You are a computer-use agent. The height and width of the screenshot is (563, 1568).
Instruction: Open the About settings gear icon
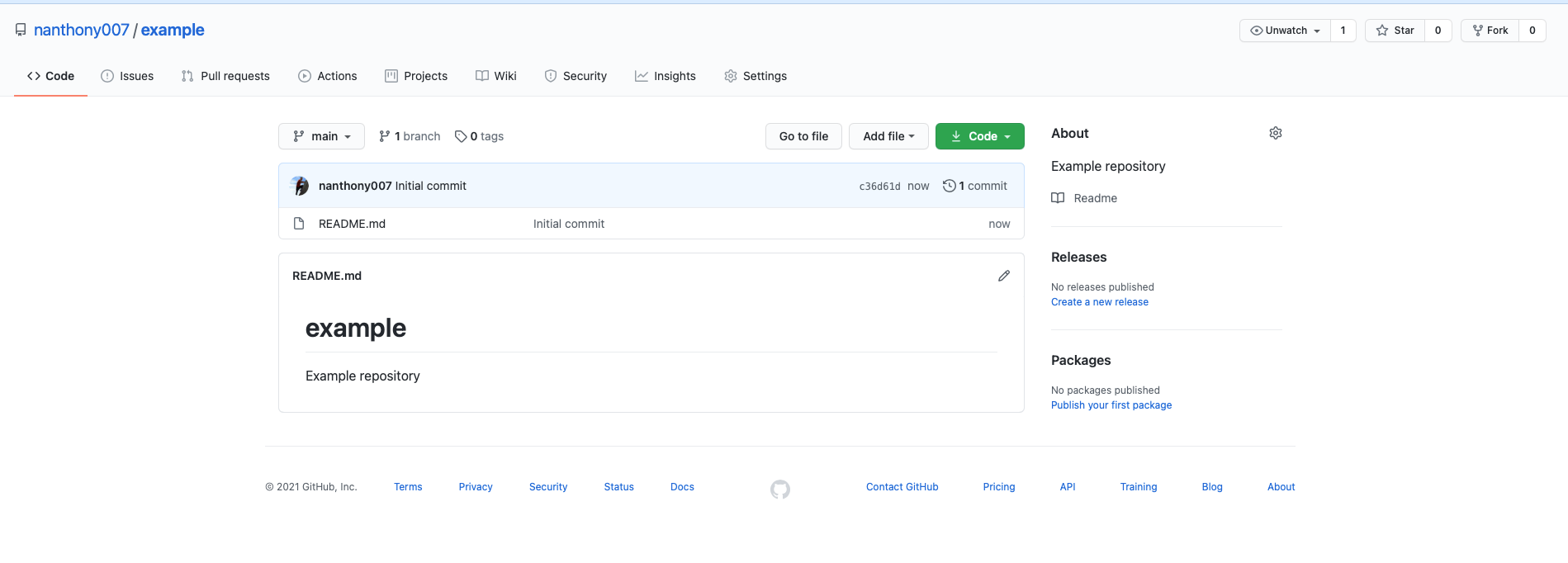[1276, 133]
